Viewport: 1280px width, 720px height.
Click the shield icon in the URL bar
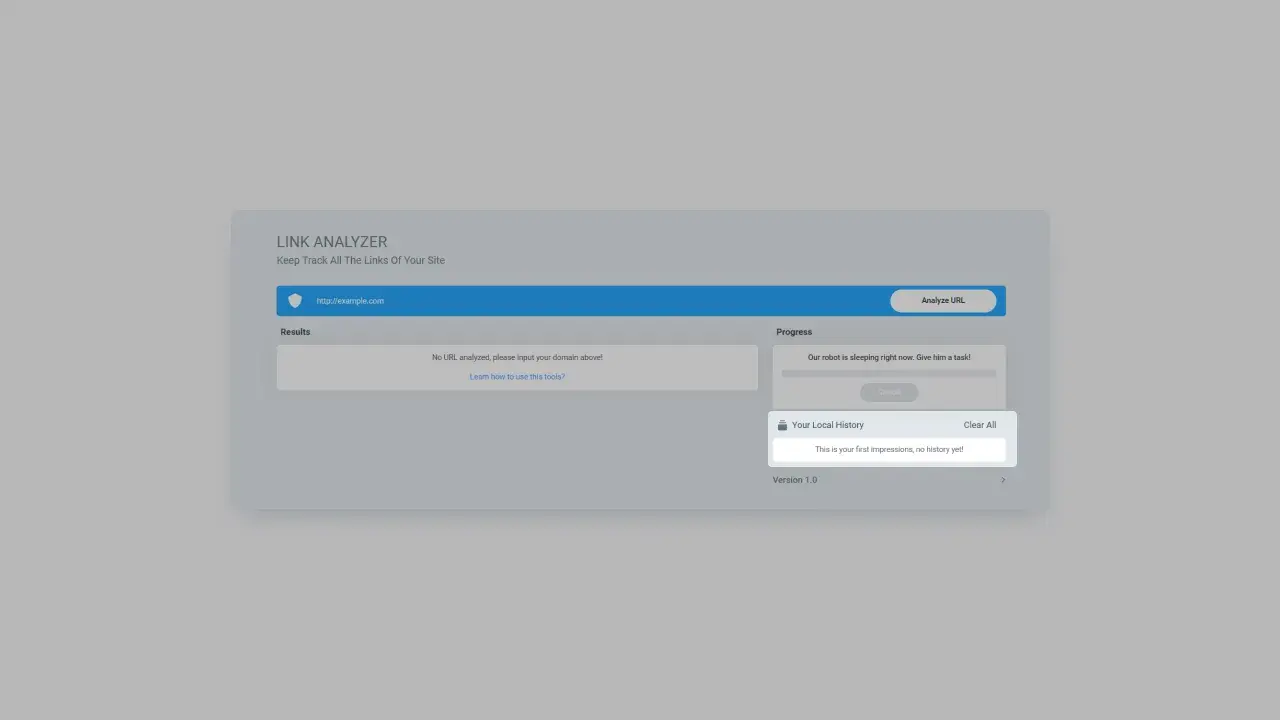point(295,300)
